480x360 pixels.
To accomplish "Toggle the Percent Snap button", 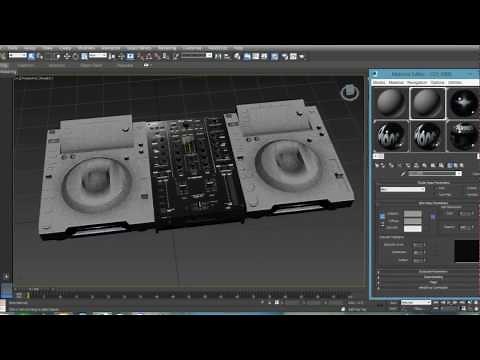I will [x=157, y=56].
